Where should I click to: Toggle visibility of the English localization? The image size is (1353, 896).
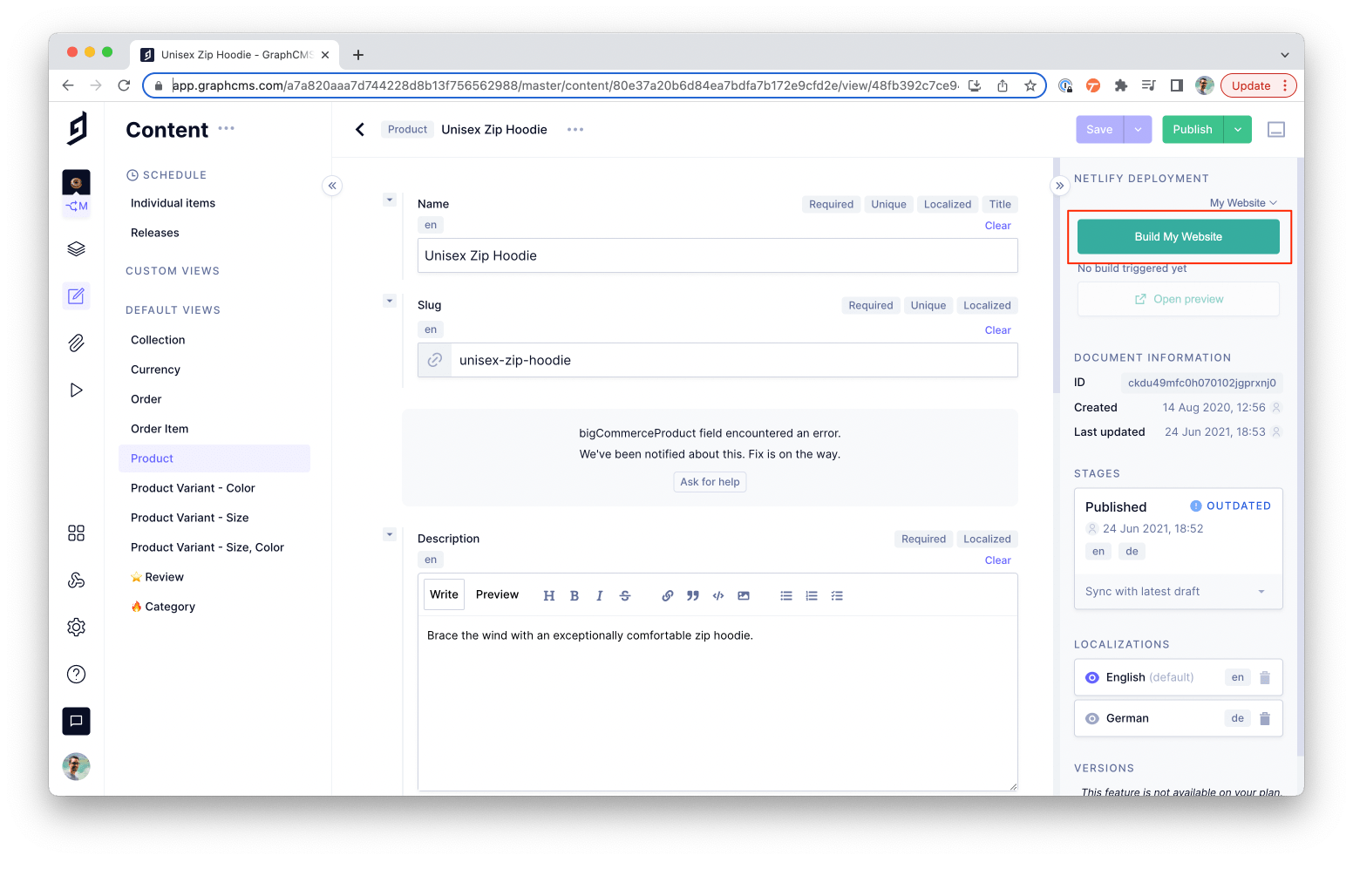point(1091,677)
